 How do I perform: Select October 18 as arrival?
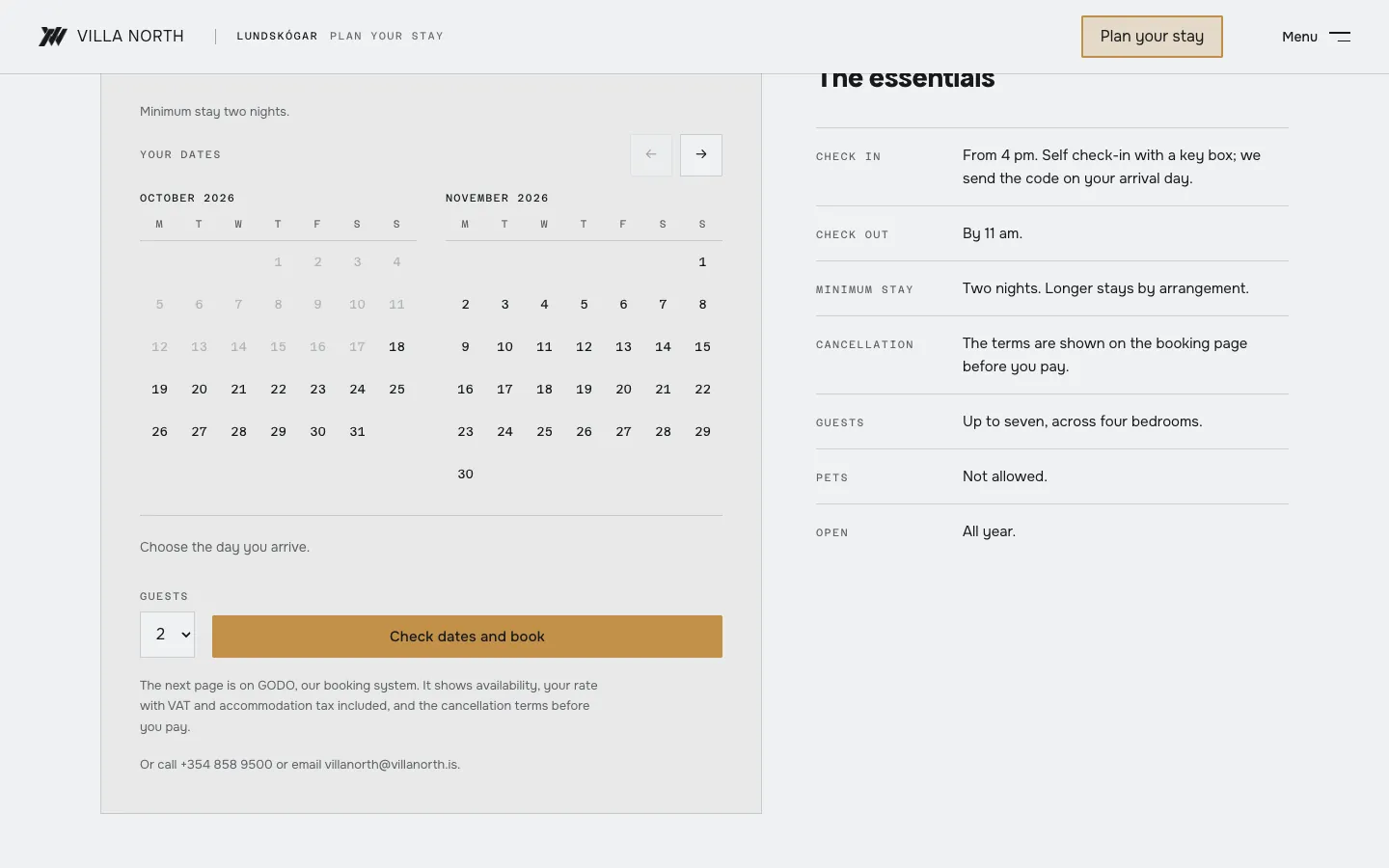point(396,347)
